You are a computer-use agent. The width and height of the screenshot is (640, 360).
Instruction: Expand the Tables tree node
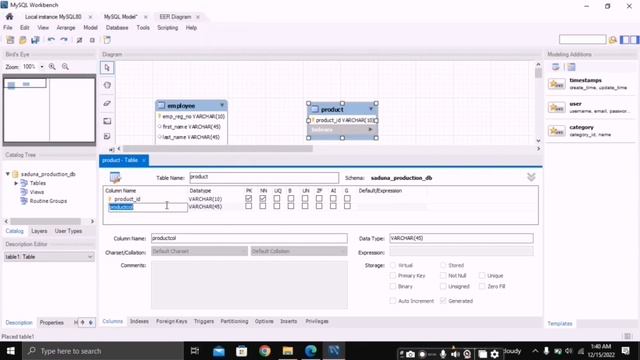(x=16, y=183)
